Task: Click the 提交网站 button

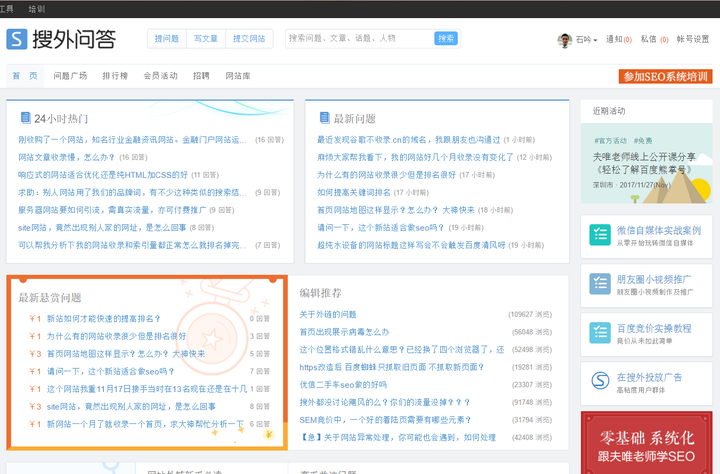Action: tap(249, 39)
